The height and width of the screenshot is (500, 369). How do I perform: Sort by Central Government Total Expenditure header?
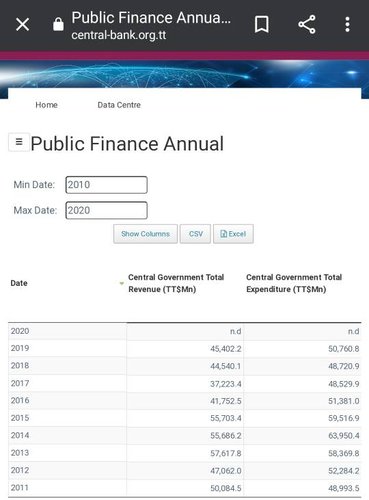coord(294,283)
